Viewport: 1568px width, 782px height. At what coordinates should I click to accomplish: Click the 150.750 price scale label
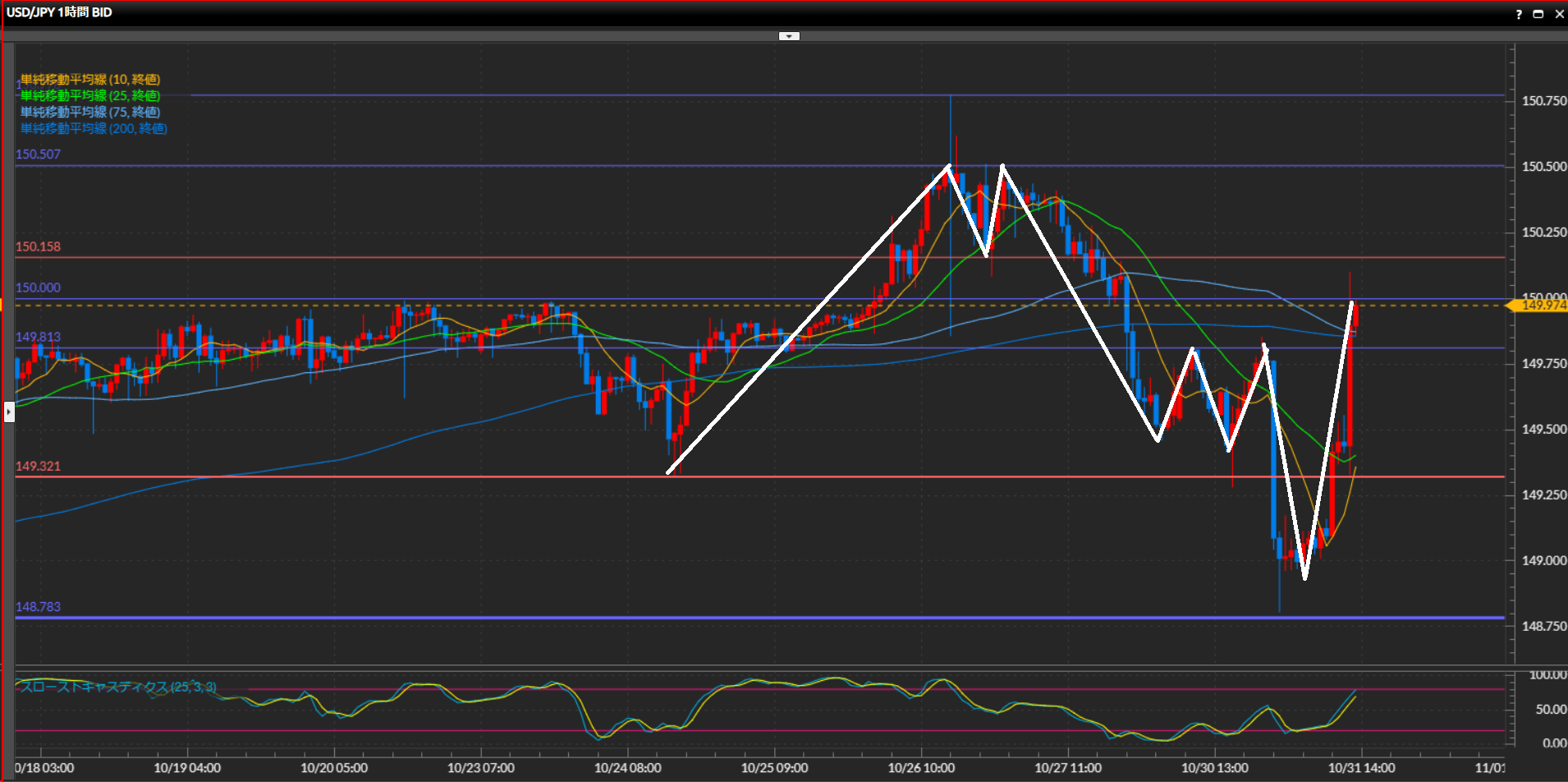click(x=1543, y=101)
